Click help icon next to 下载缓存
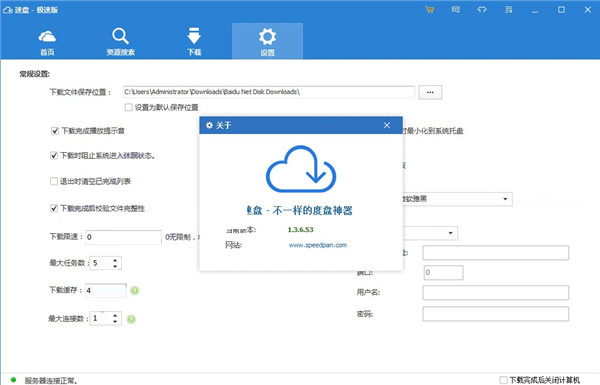Screen dimensions: 600x385 point(134,290)
